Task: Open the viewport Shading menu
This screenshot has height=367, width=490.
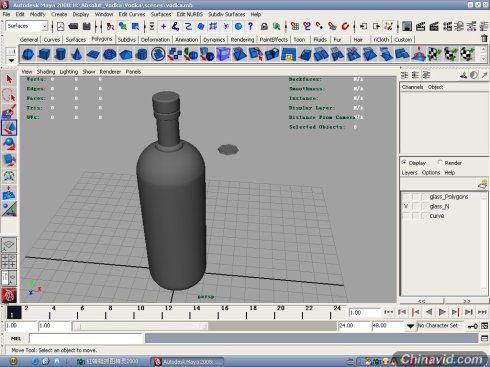Action: [46, 72]
